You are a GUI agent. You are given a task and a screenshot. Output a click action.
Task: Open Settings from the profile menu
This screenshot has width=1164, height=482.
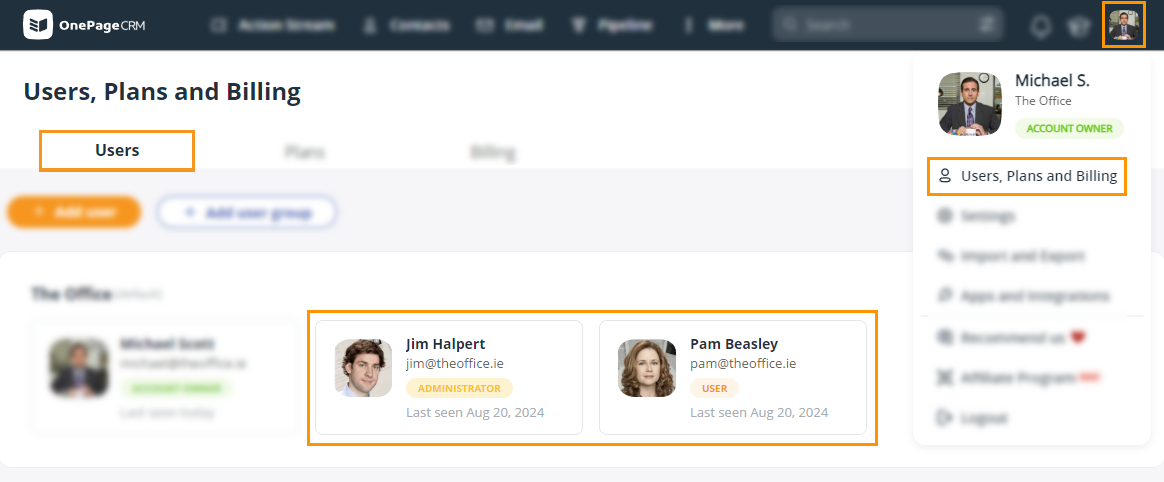pos(977,216)
